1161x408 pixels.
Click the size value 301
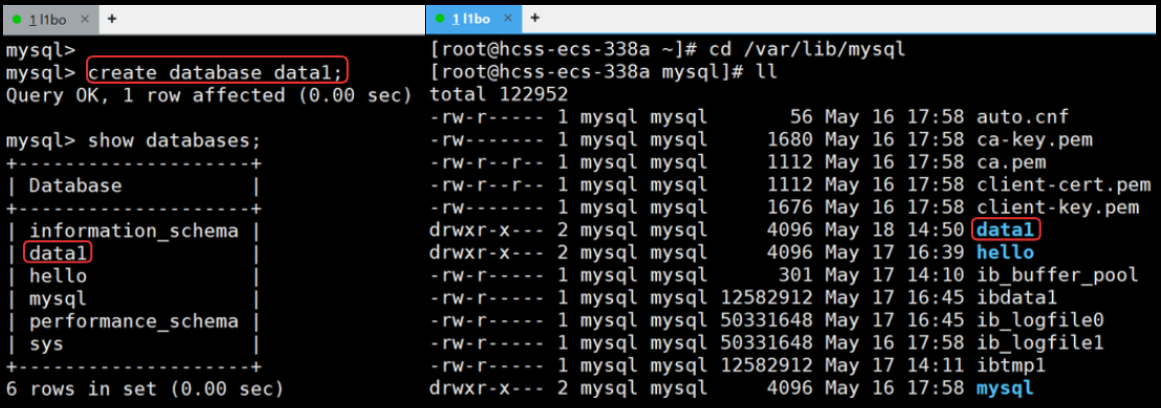pos(797,275)
